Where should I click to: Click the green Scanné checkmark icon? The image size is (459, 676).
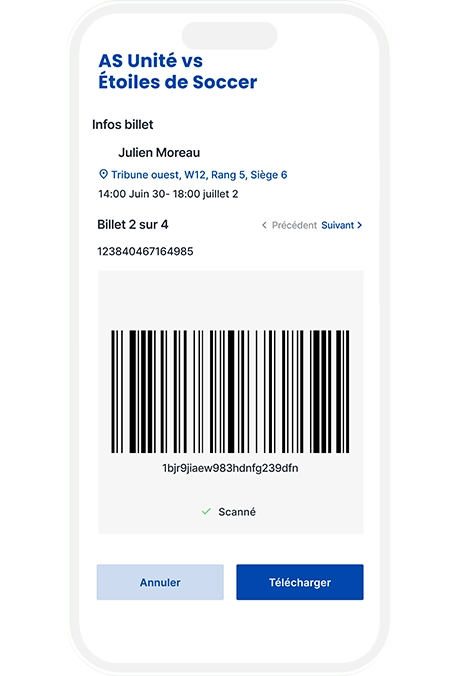pos(206,511)
